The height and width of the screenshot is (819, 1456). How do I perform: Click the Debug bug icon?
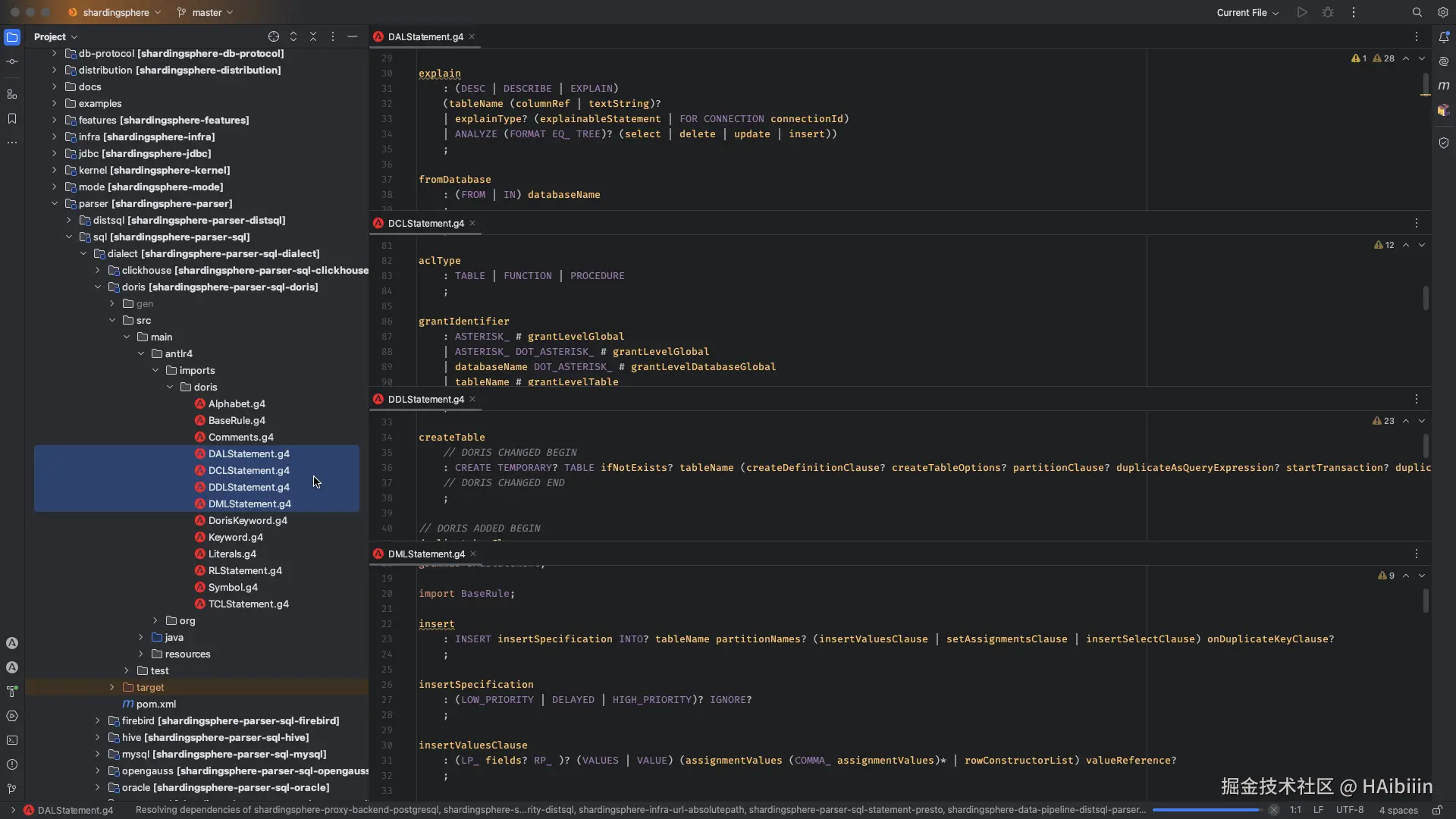1328,12
